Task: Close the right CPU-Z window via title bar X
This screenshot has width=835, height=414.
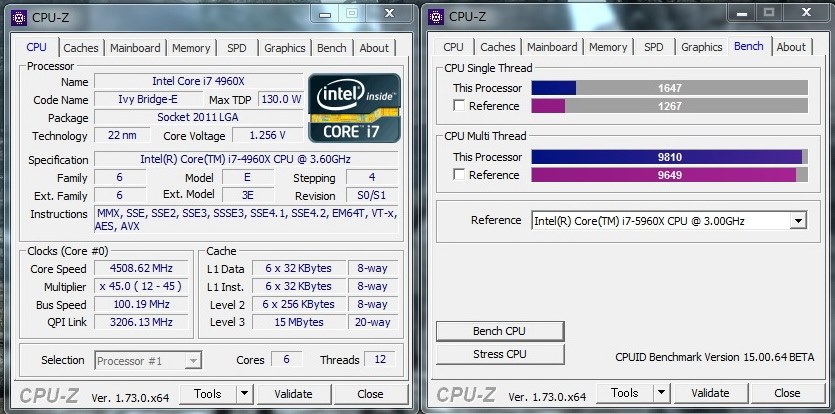Action: pyautogui.click(x=808, y=13)
